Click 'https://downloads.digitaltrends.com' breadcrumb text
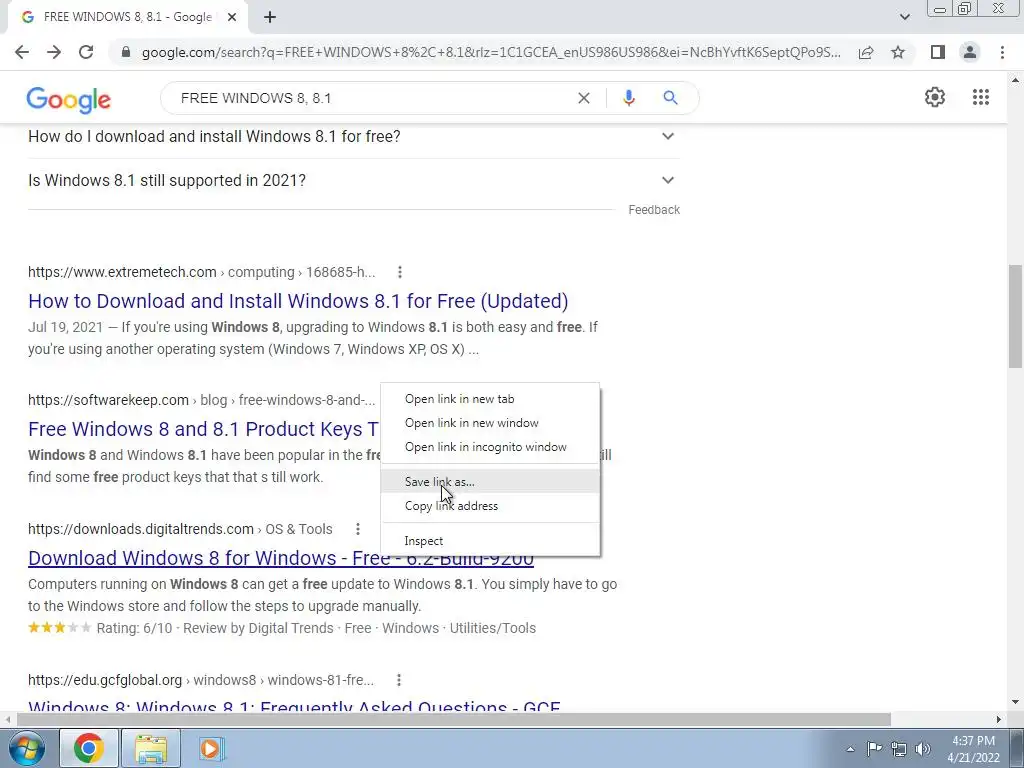 click(x=141, y=529)
